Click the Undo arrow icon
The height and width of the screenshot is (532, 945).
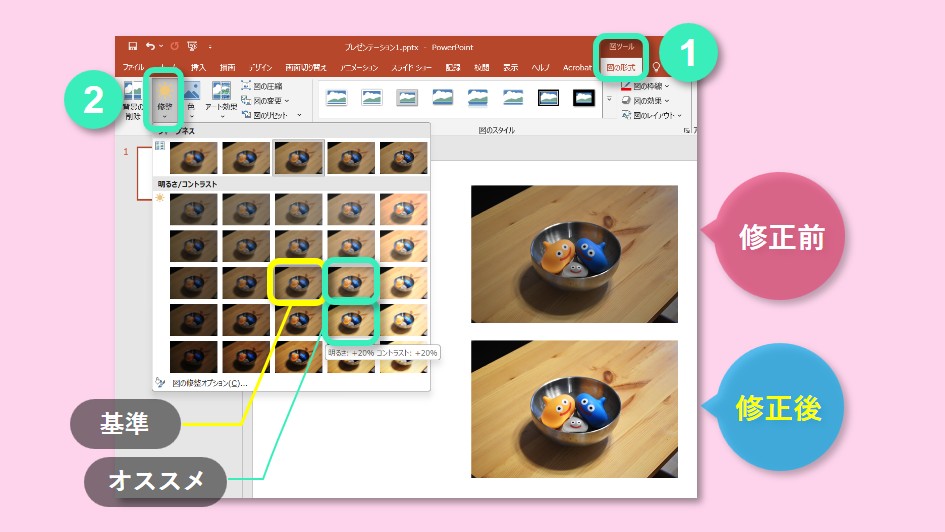pos(150,46)
